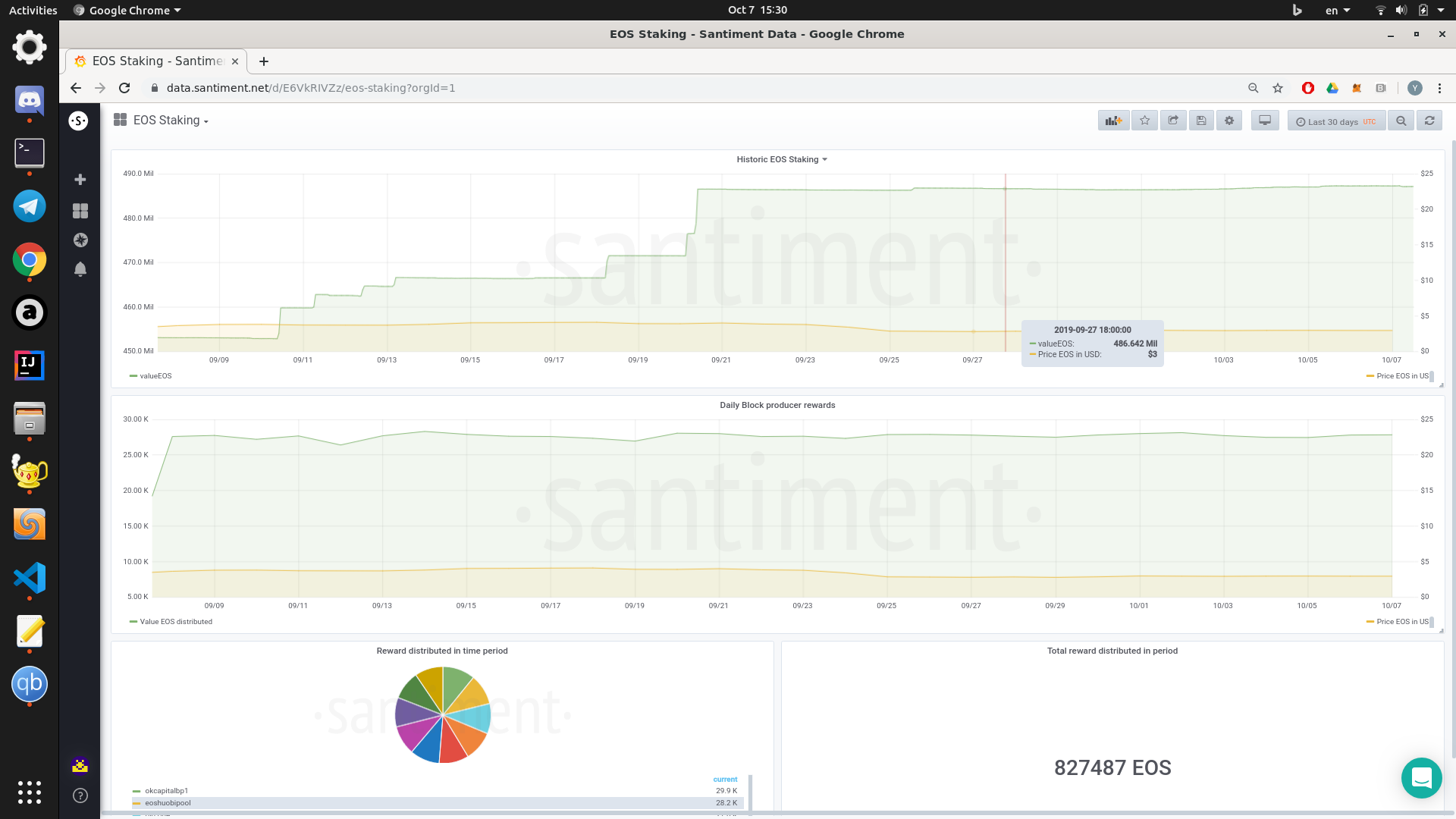
Task: Open the Google Drive extension icon
Action: click(1332, 88)
